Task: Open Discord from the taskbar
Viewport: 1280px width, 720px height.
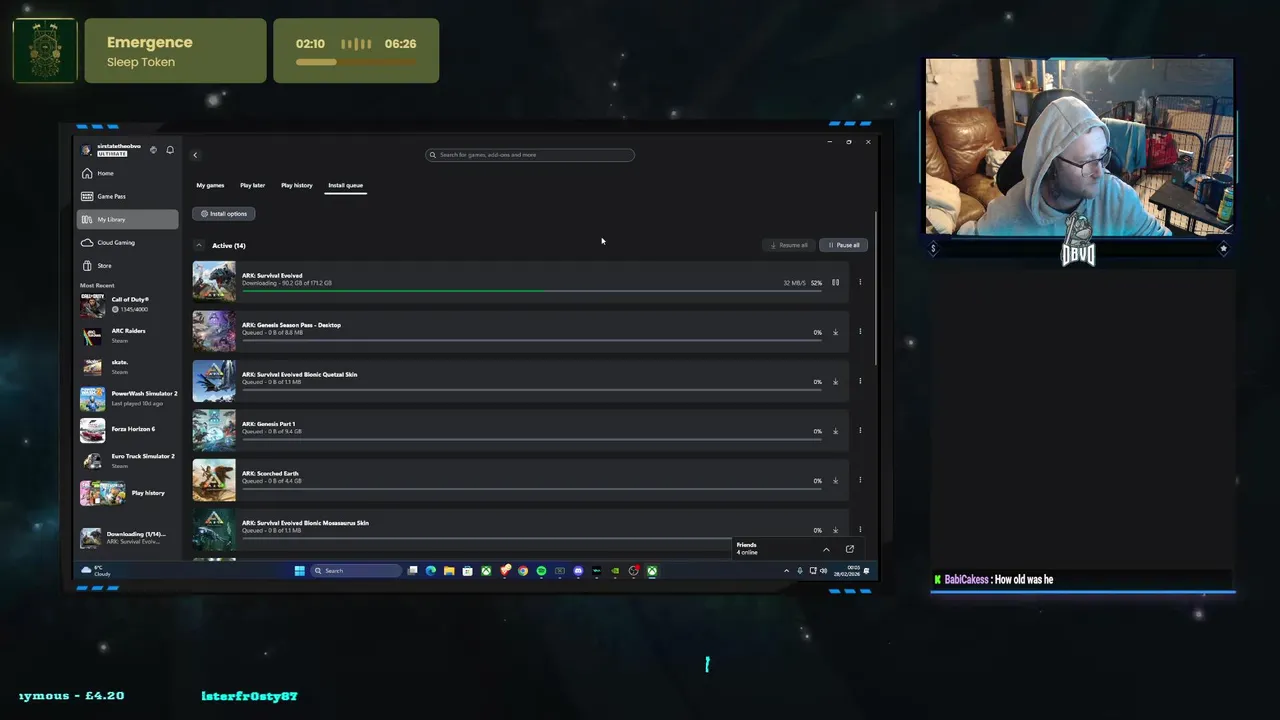Action: tap(578, 571)
